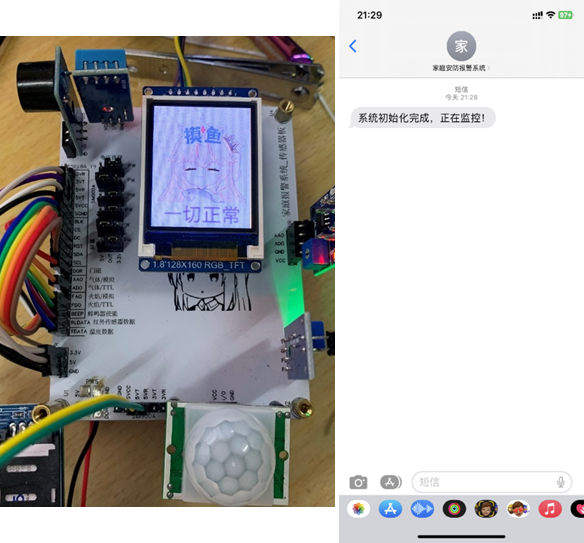Open the Music app icon
Image resolution: width=584 pixels, height=543 pixels.
click(x=550, y=509)
